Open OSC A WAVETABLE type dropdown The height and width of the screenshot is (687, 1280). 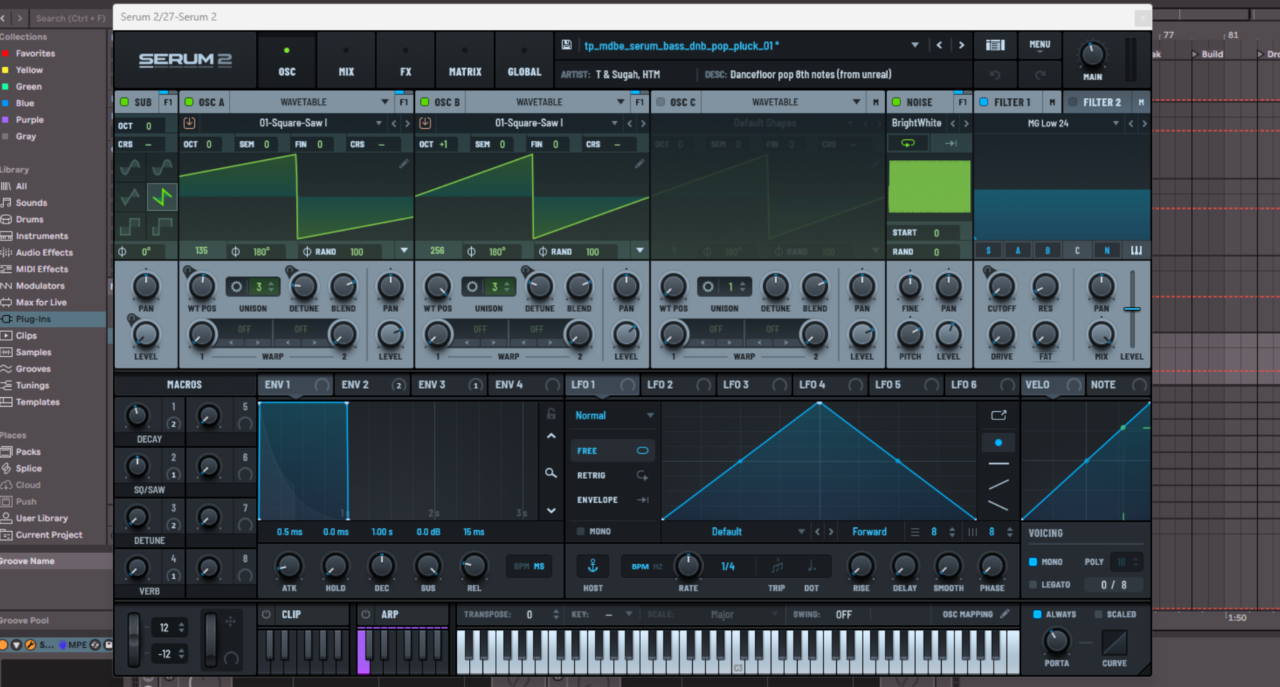point(385,102)
